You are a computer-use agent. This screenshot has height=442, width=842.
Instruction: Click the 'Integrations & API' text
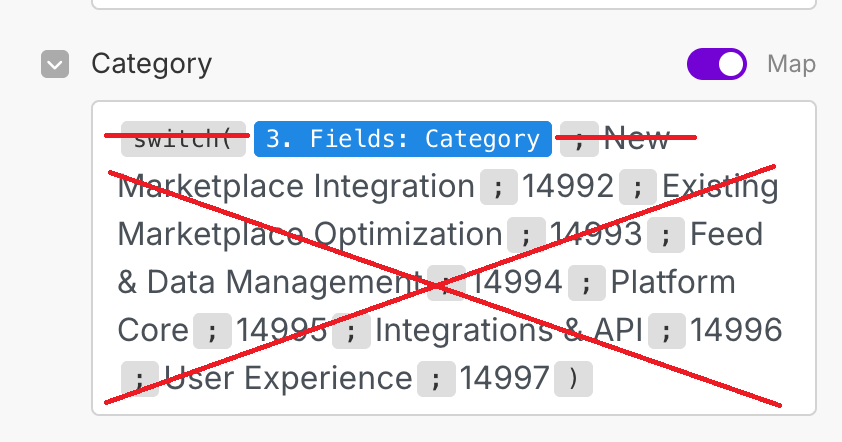507,330
